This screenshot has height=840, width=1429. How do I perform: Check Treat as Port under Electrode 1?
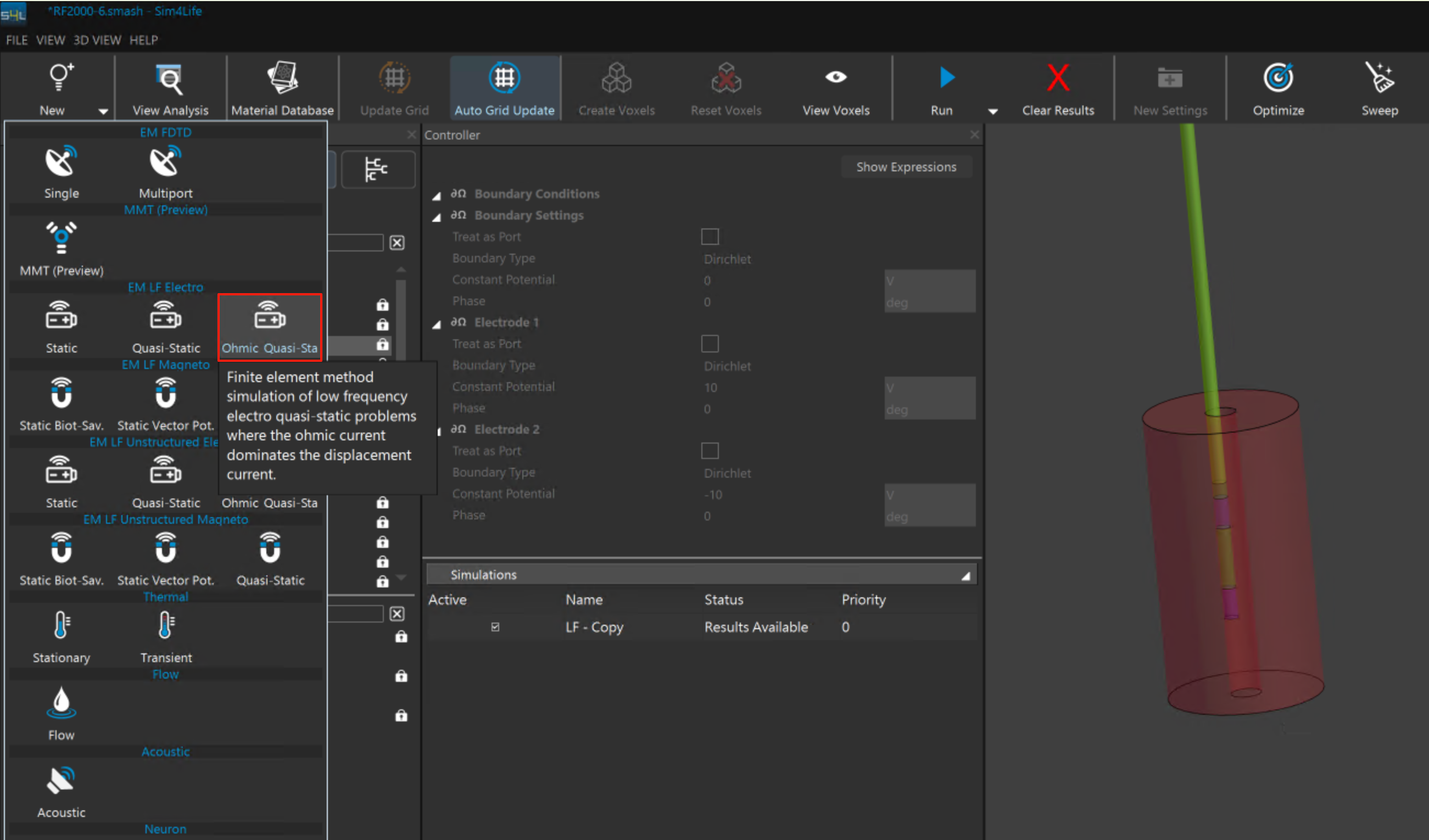[710, 344]
